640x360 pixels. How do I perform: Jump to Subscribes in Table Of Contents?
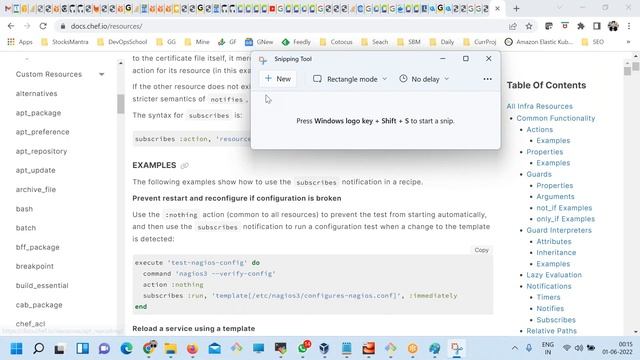[x=556, y=320]
